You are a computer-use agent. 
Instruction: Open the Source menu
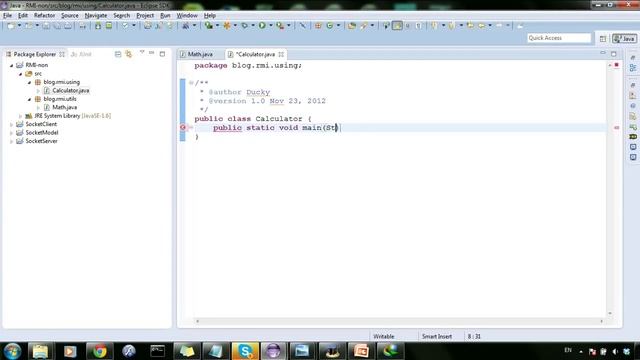pos(70,16)
